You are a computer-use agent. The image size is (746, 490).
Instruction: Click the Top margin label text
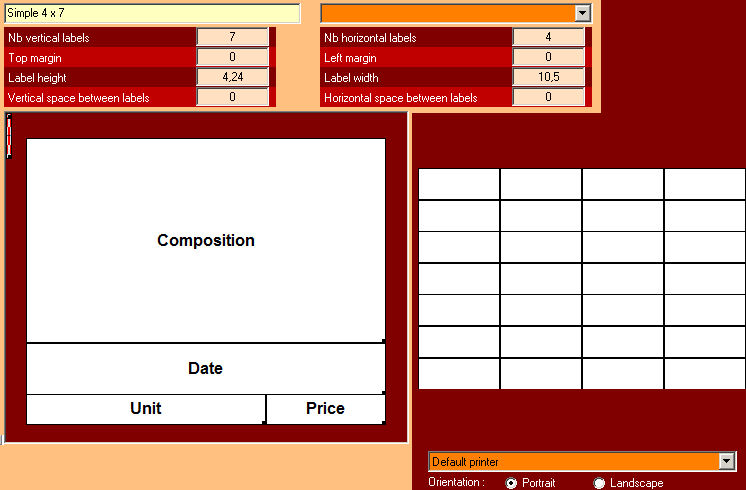point(35,58)
